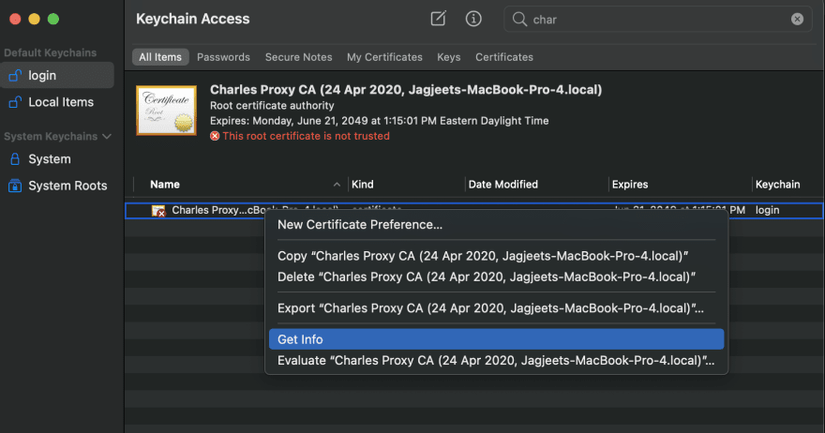825x433 pixels.
Task: Select Local Items keychain
Action: [60, 102]
